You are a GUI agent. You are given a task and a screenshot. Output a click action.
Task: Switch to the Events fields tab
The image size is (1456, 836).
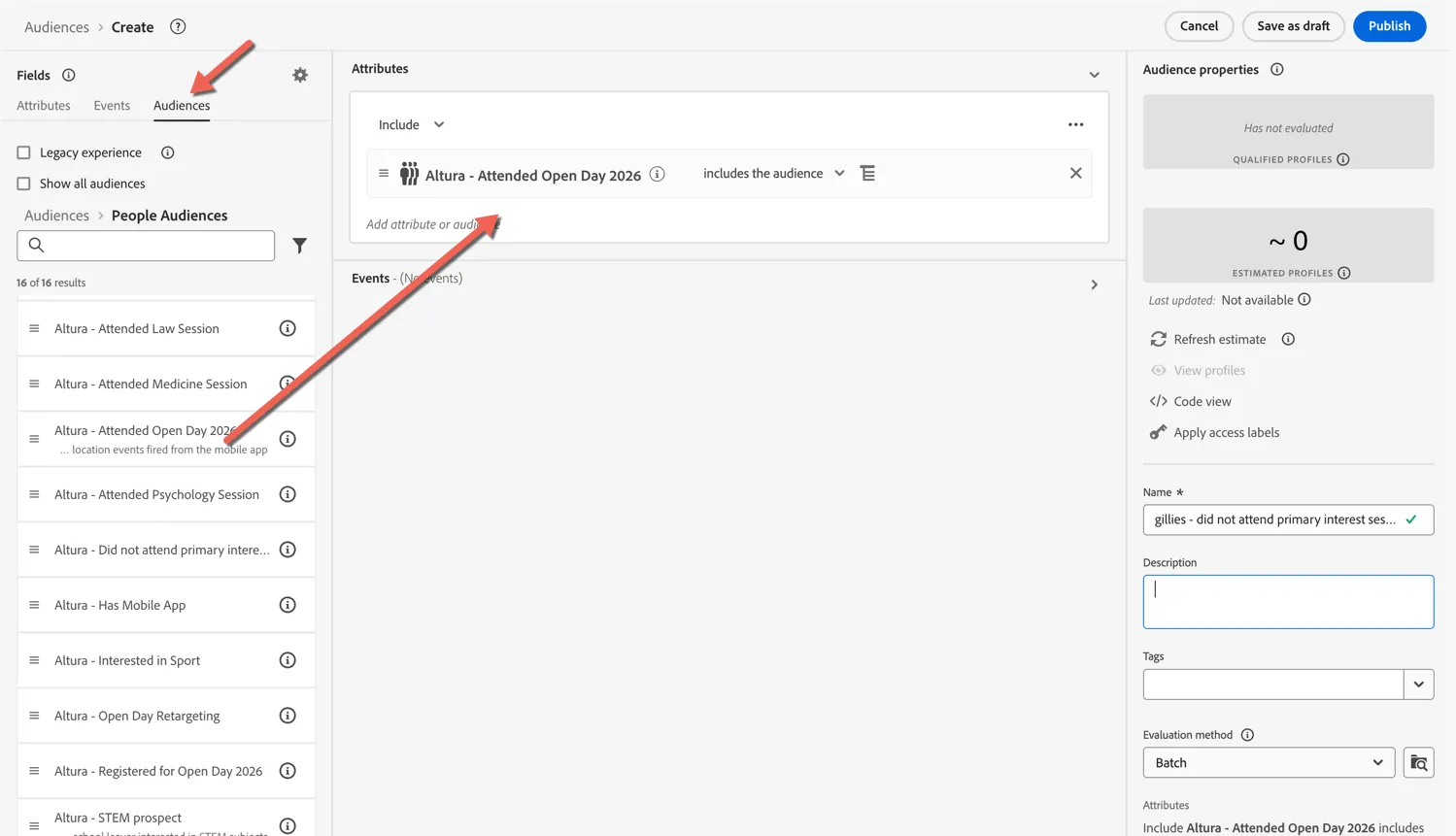pyautogui.click(x=112, y=105)
